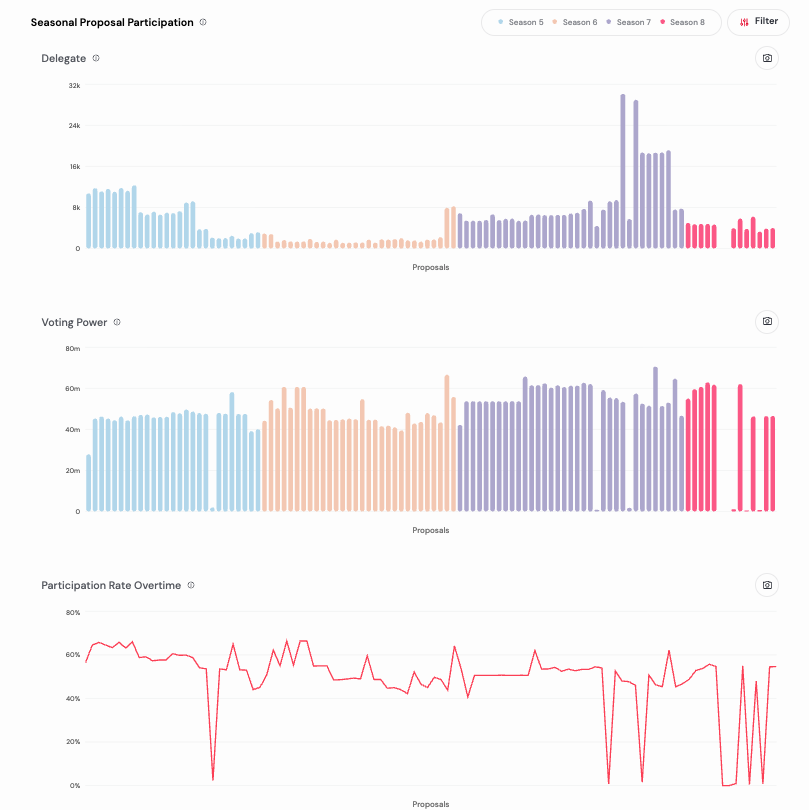This screenshot has height=810, width=809.
Task: Click the info icon beside Participation Rate Overtime
Action: pyautogui.click(x=191, y=585)
